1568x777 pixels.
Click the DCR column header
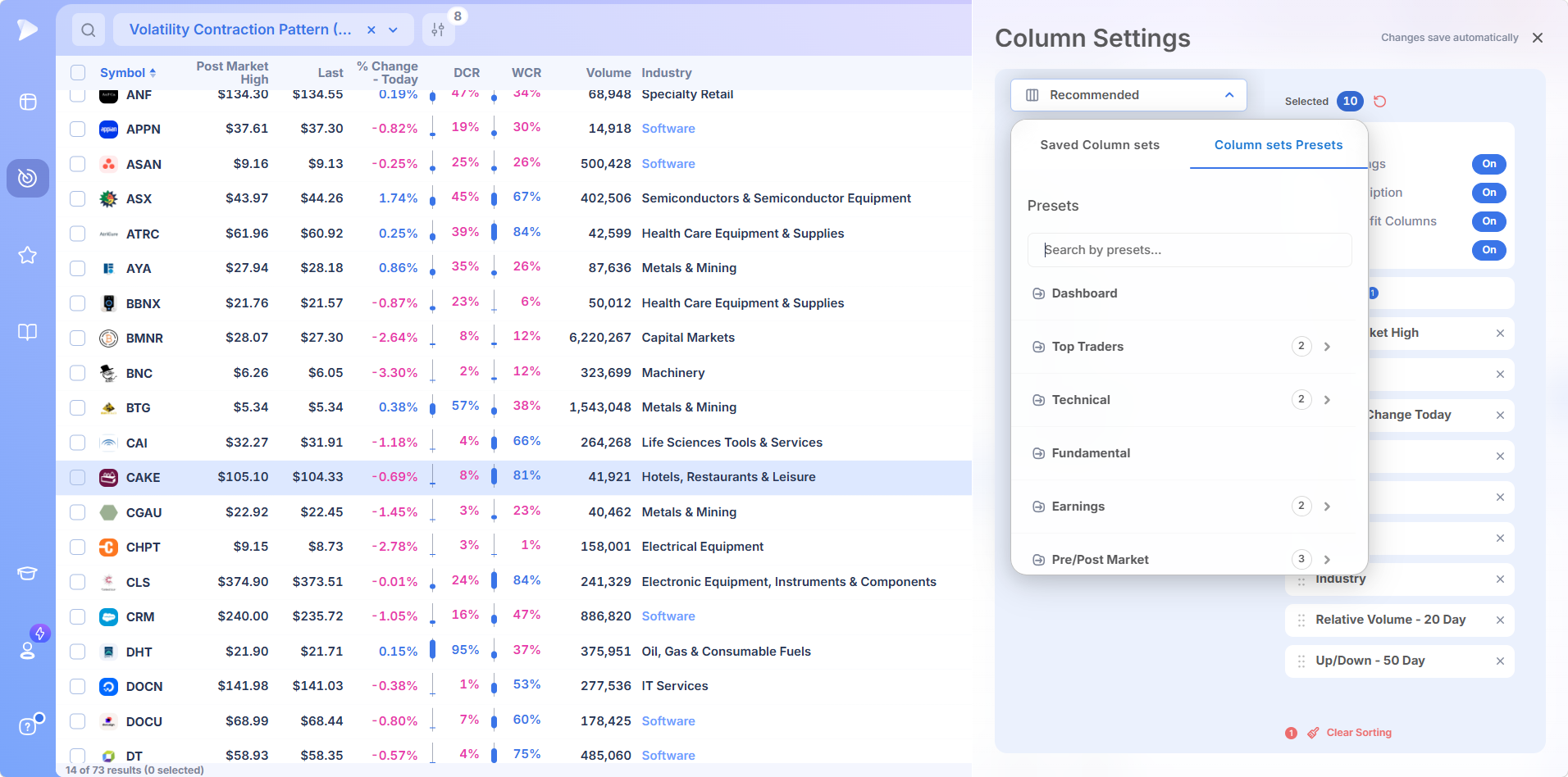pos(467,73)
